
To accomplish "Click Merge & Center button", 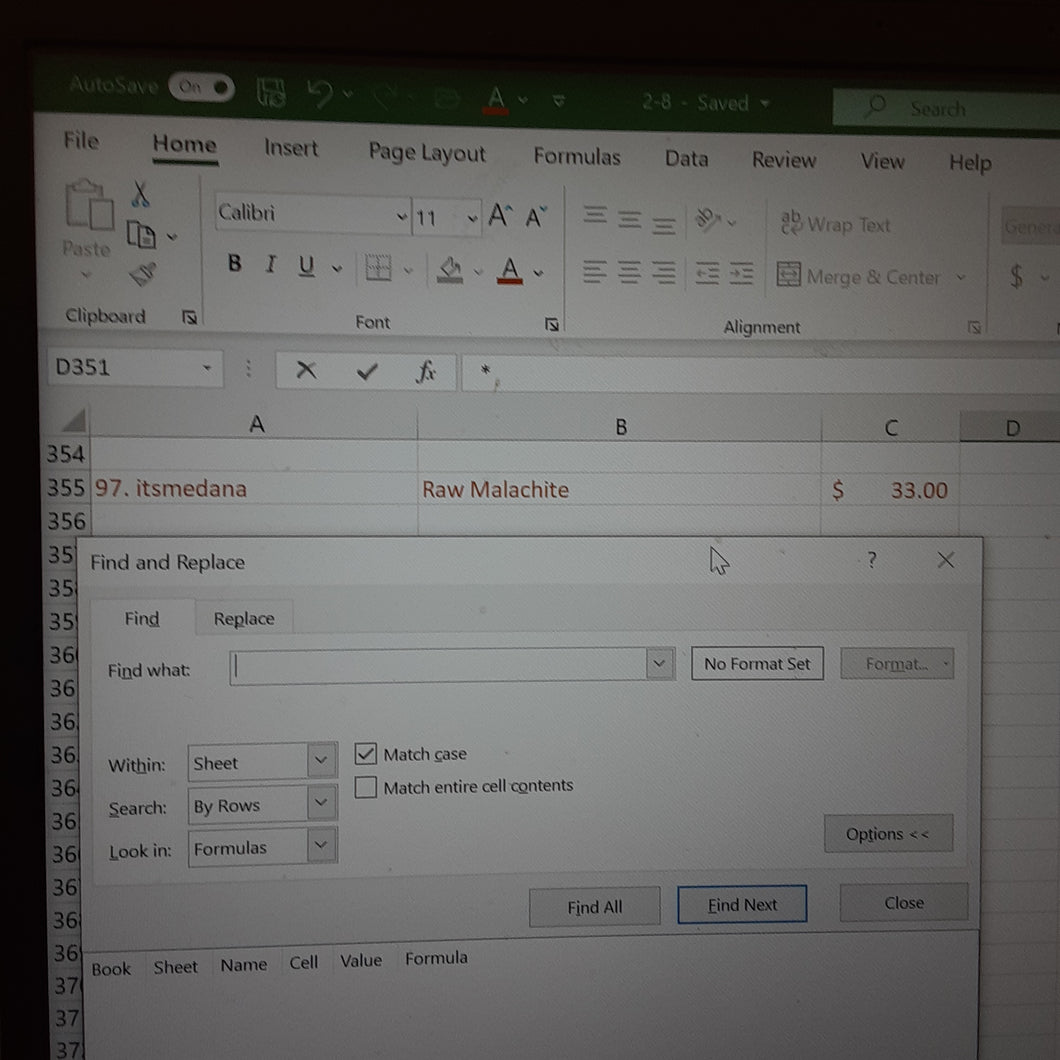I will coord(859,276).
